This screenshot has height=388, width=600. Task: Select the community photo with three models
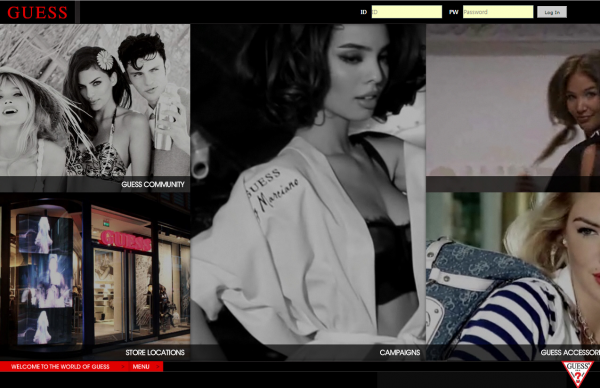click(x=95, y=100)
